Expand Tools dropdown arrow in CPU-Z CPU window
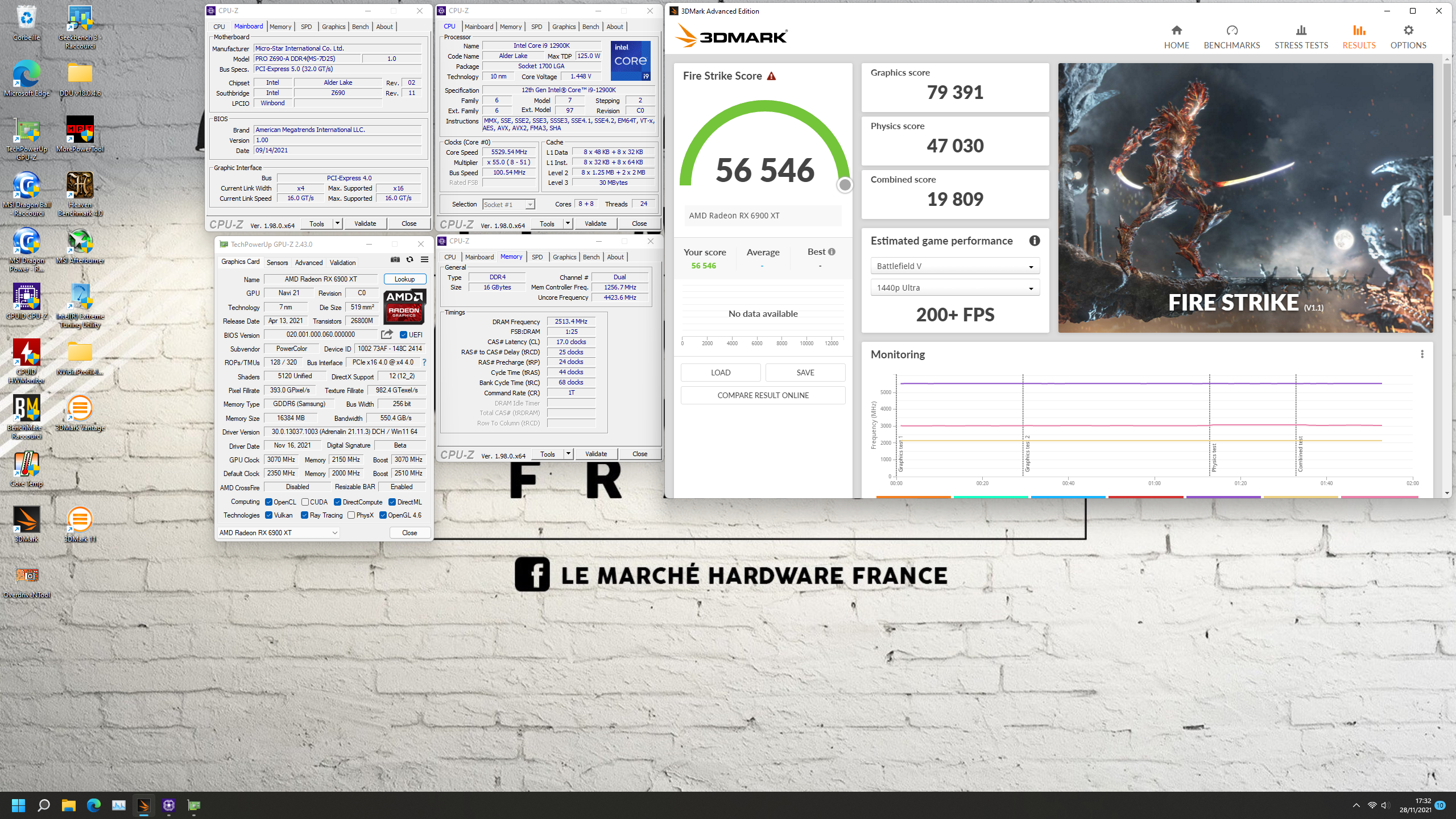The width and height of the screenshot is (1456, 819). click(x=568, y=224)
